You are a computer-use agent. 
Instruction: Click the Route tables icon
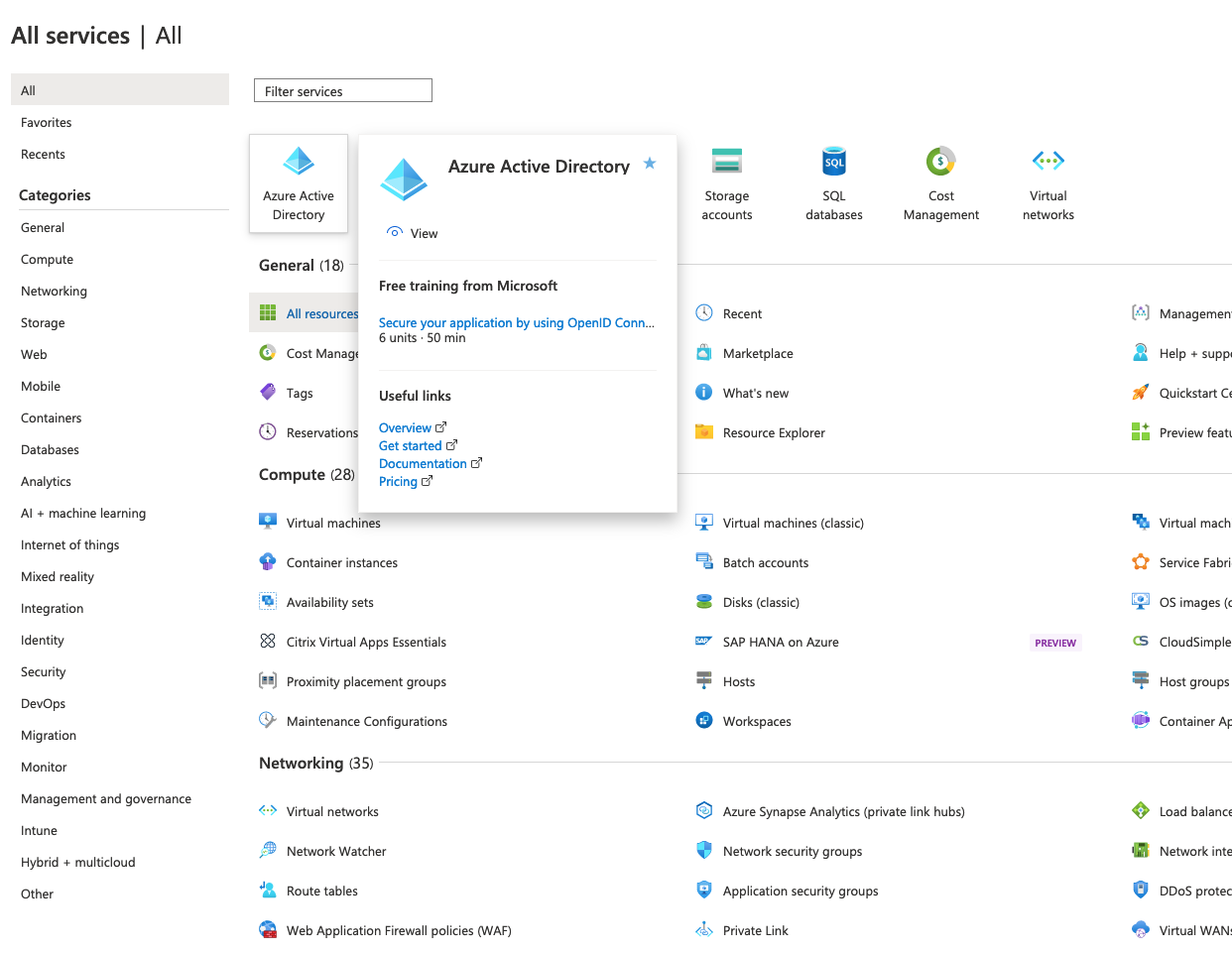[268, 890]
